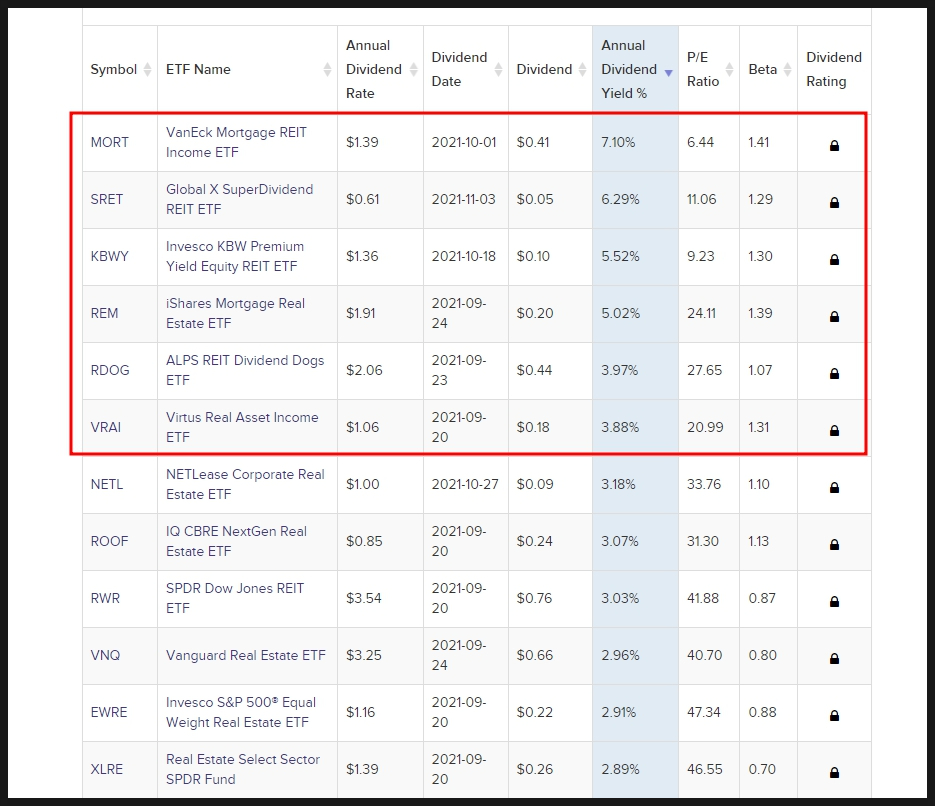The width and height of the screenshot is (935, 806).
Task: Open MORT symbol link
Action: (110, 142)
